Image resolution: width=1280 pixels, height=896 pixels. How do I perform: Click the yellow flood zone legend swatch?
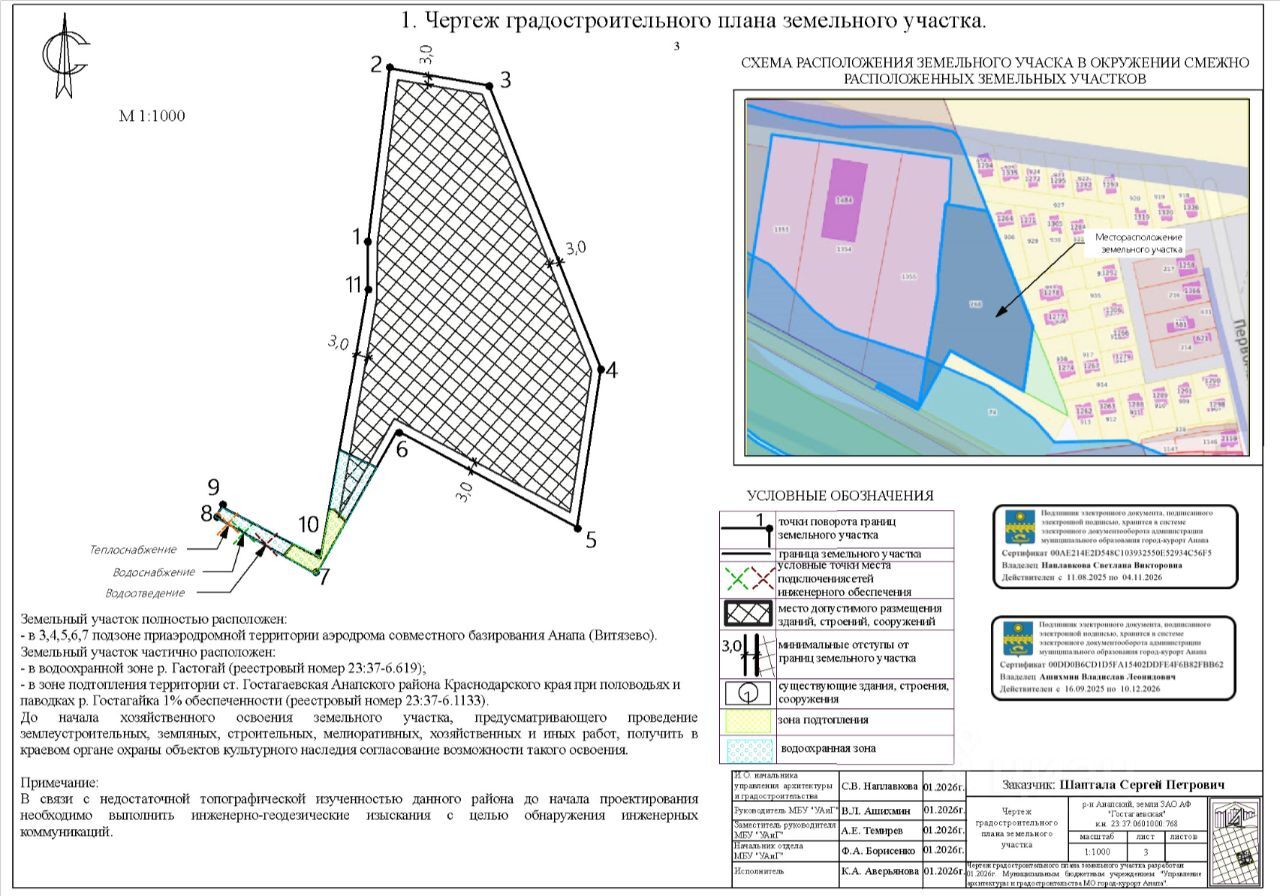click(746, 720)
